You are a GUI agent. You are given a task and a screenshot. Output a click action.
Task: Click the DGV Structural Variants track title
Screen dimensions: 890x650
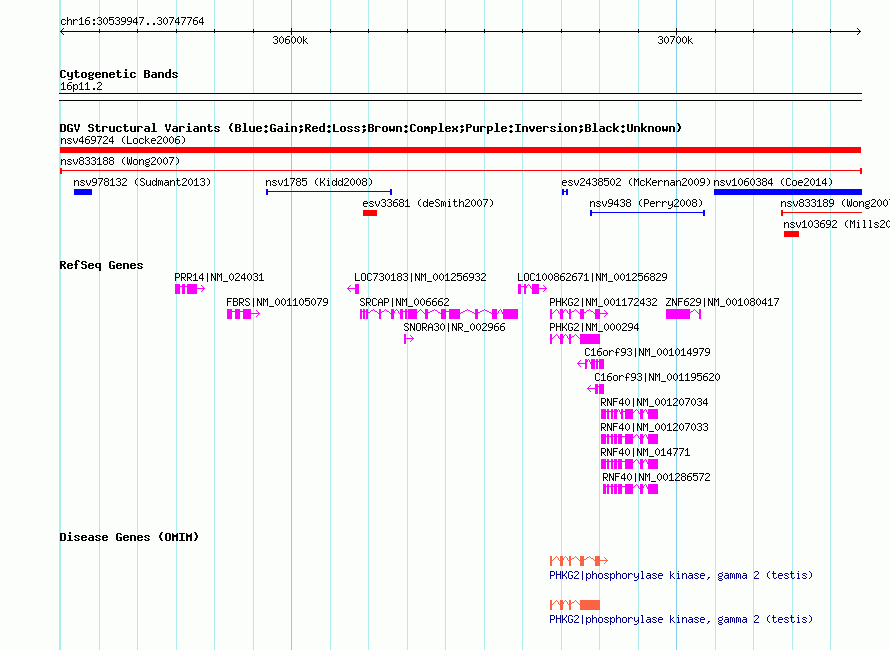(x=371, y=128)
